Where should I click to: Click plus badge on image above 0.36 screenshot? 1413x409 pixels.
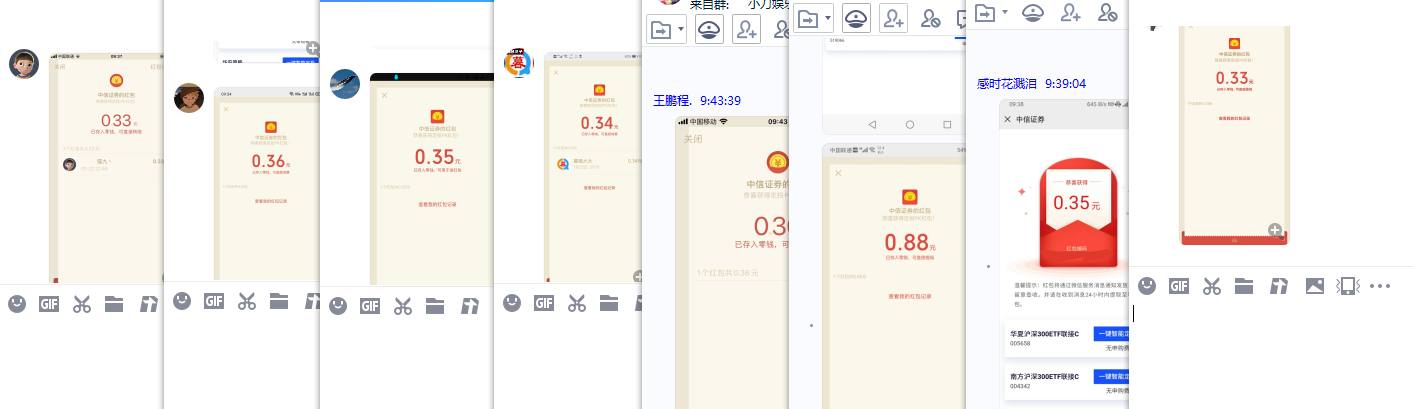[313, 48]
